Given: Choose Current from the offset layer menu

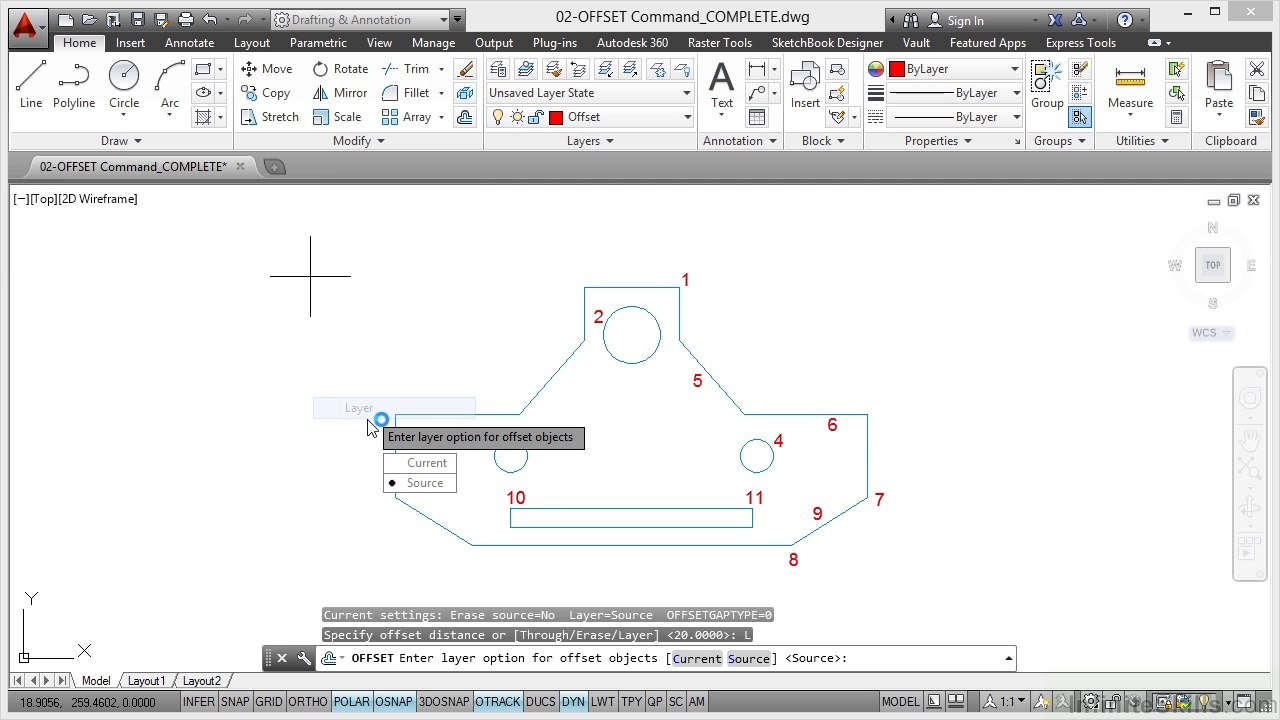Looking at the screenshot, I should (420, 463).
